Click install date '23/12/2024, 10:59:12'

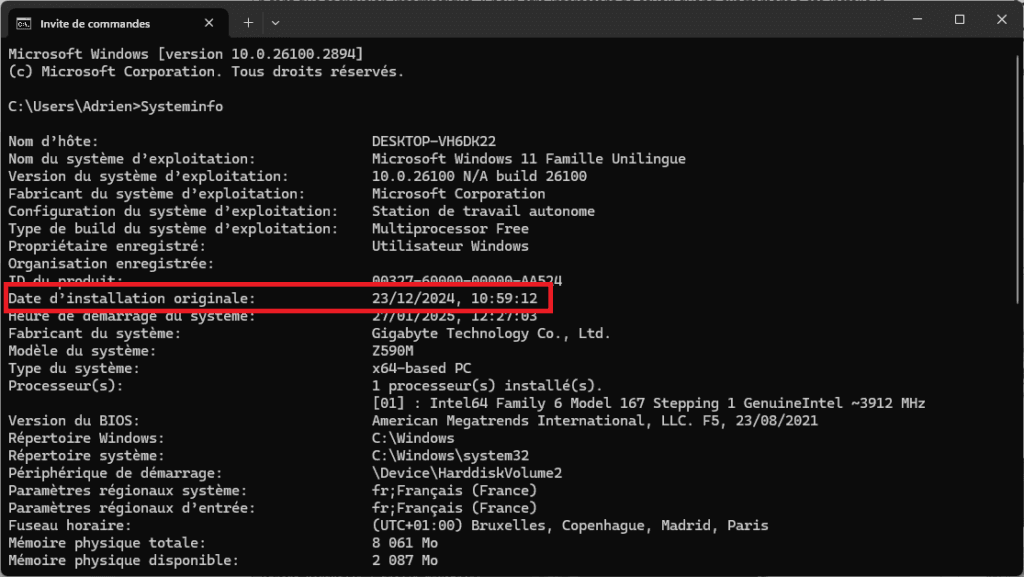(x=455, y=298)
